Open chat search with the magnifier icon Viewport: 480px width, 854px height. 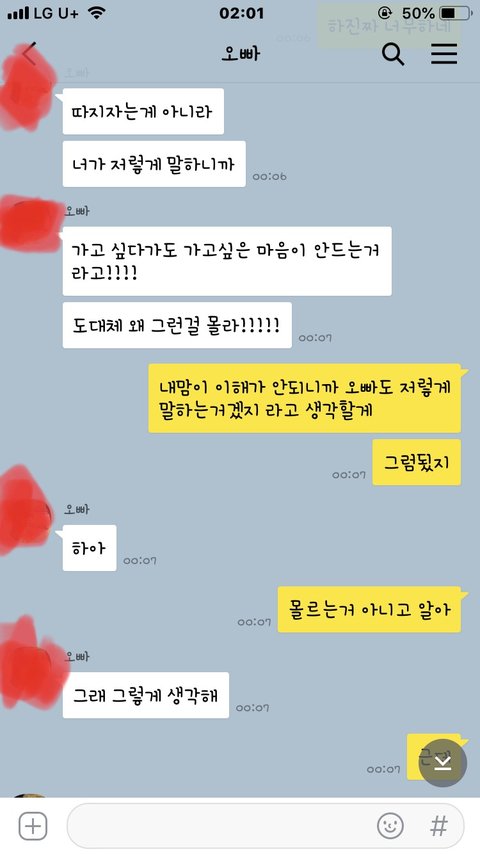[x=392, y=54]
